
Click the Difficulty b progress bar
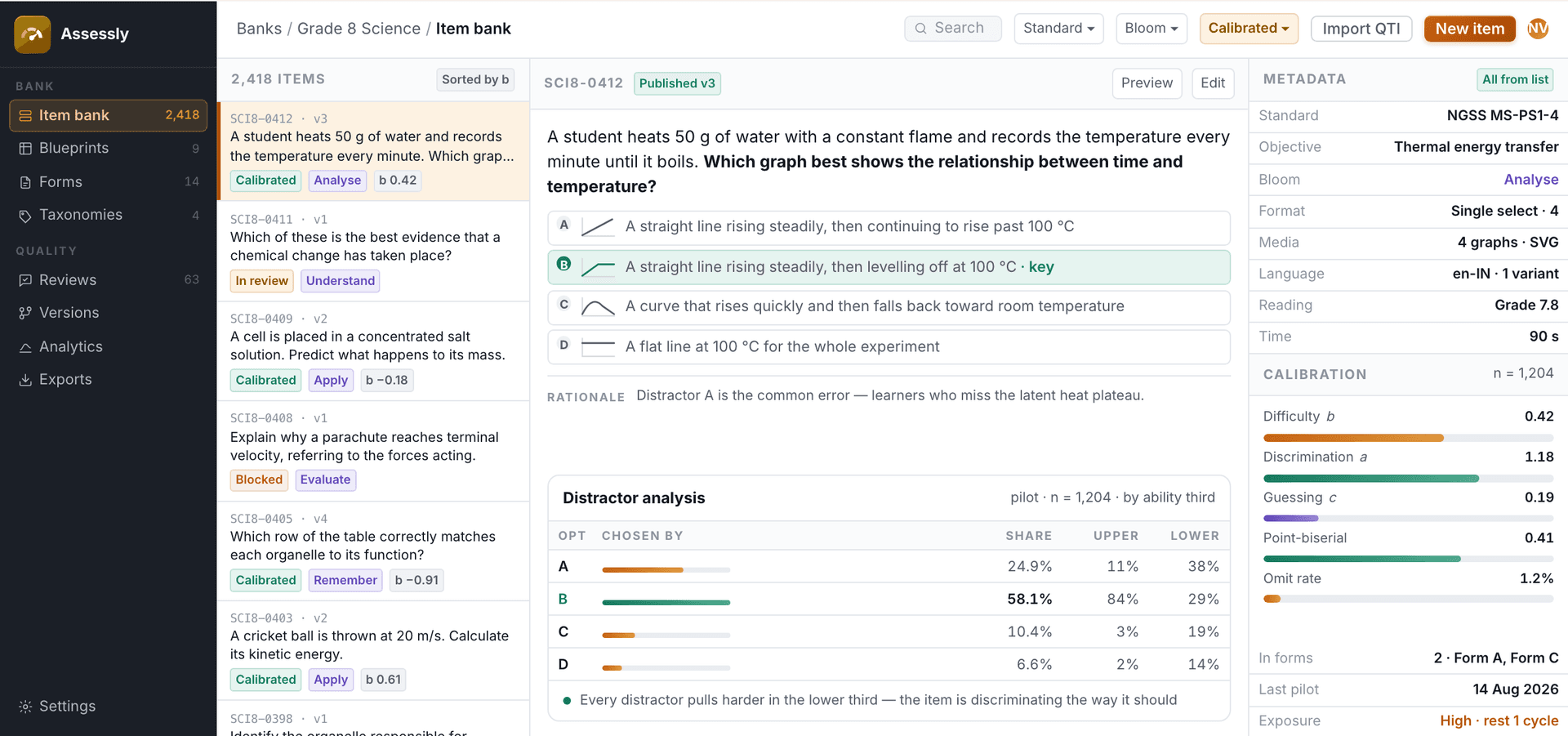[x=1408, y=439]
